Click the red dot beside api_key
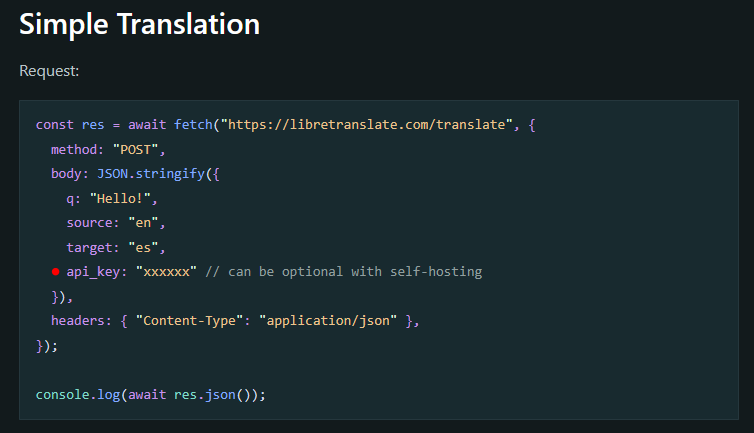The image size is (754, 433). pos(56,272)
